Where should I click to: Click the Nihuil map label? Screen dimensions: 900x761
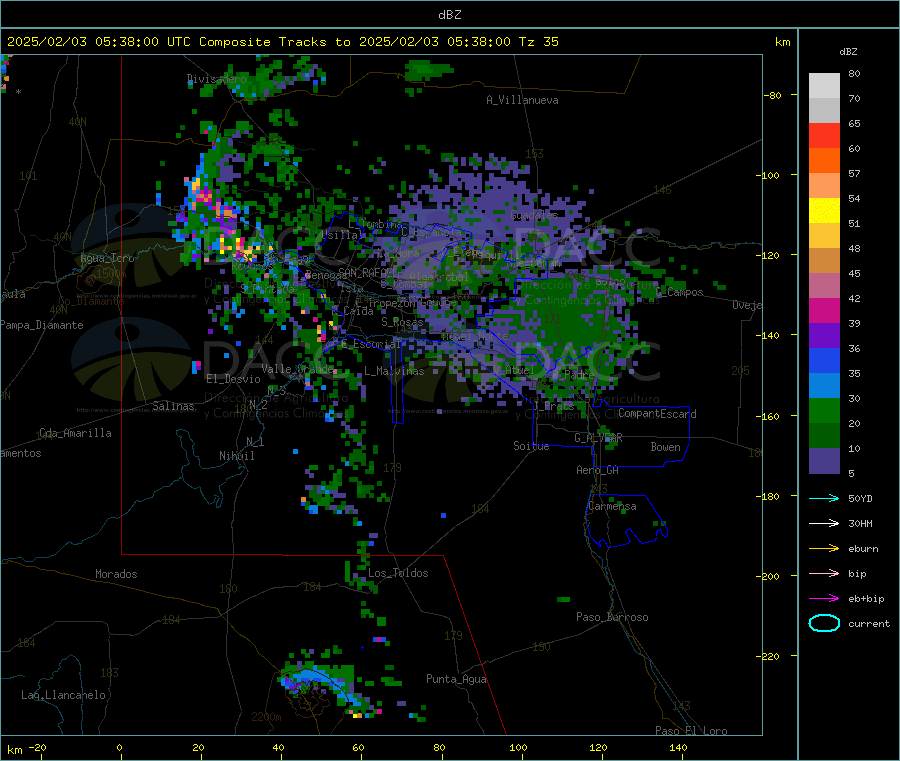click(x=236, y=456)
